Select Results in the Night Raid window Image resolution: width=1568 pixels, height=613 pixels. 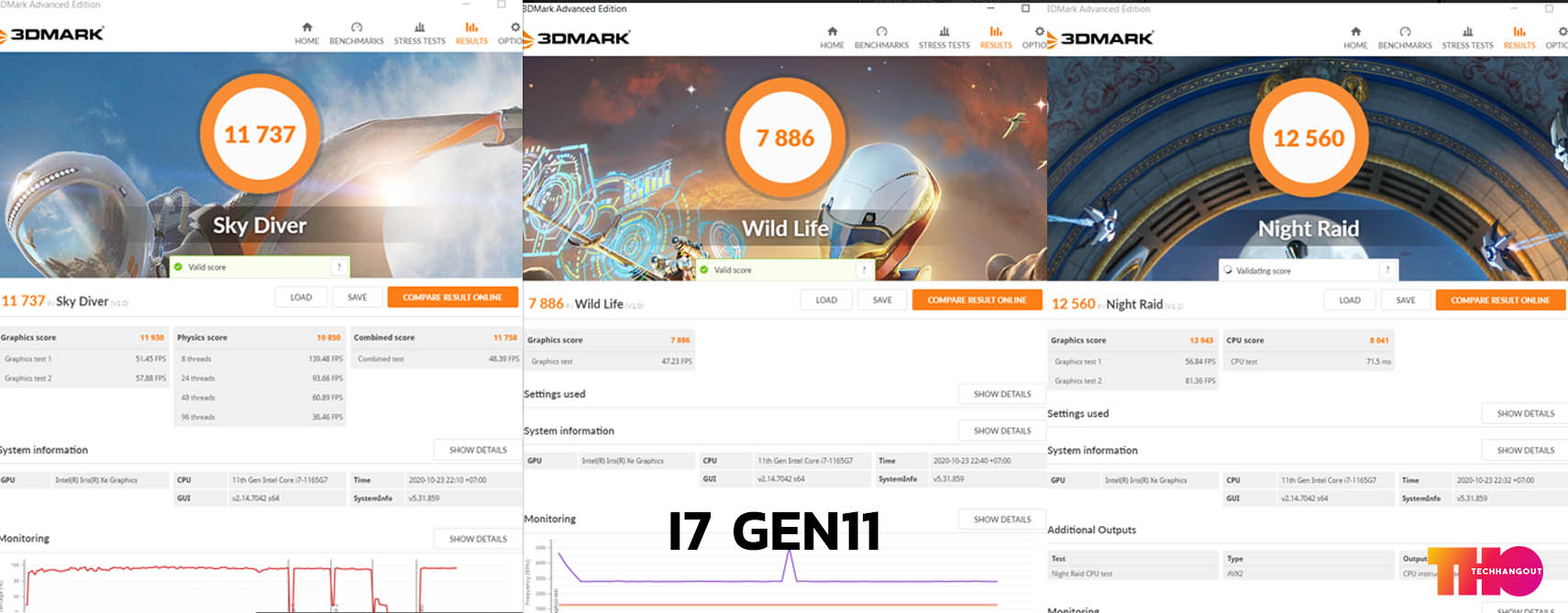[1519, 38]
